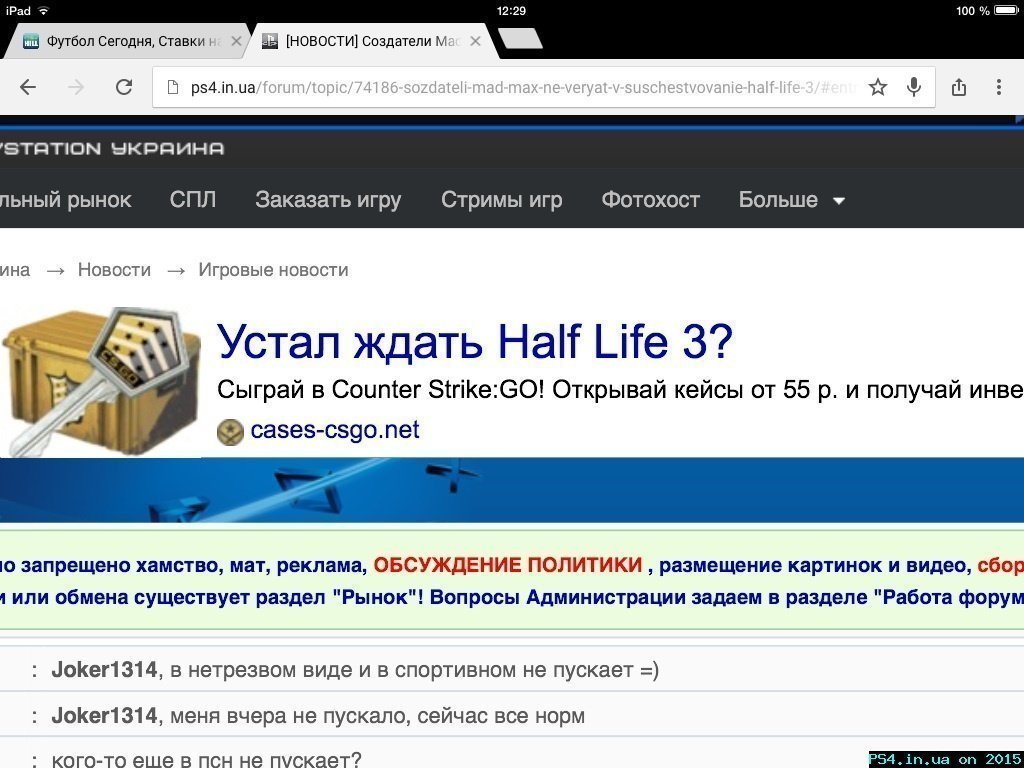
Task: Open the Chrome three-dot menu
Action: 999,87
